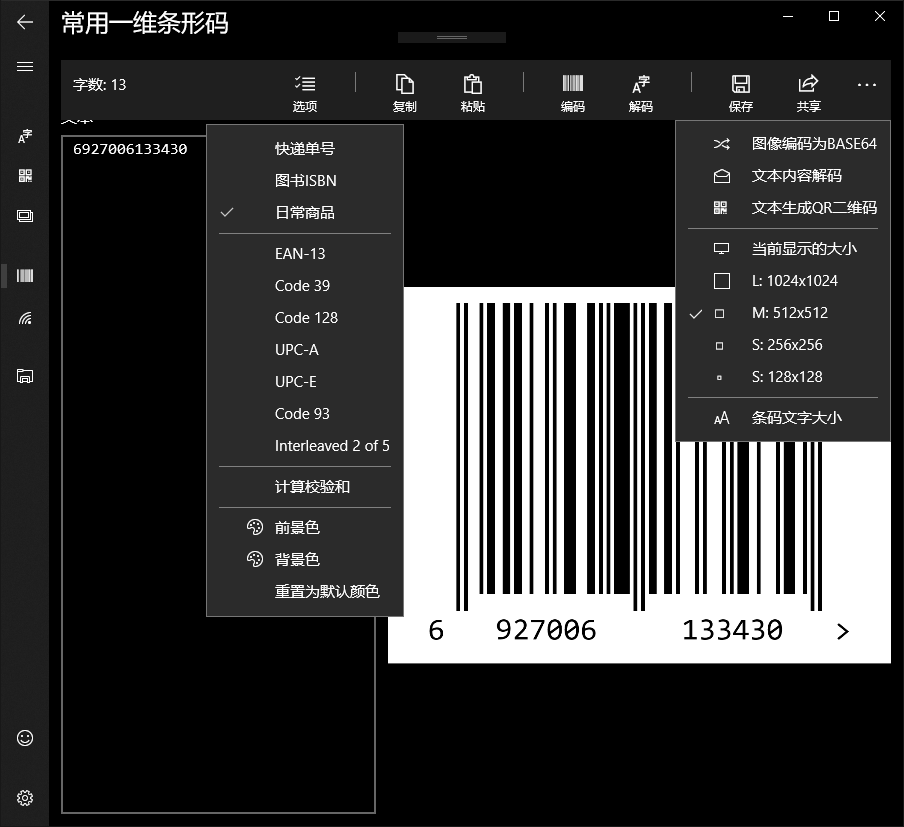Choose Code 93 barcode type
Image resolution: width=904 pixels, height=827 pixels.
point(305,414)
